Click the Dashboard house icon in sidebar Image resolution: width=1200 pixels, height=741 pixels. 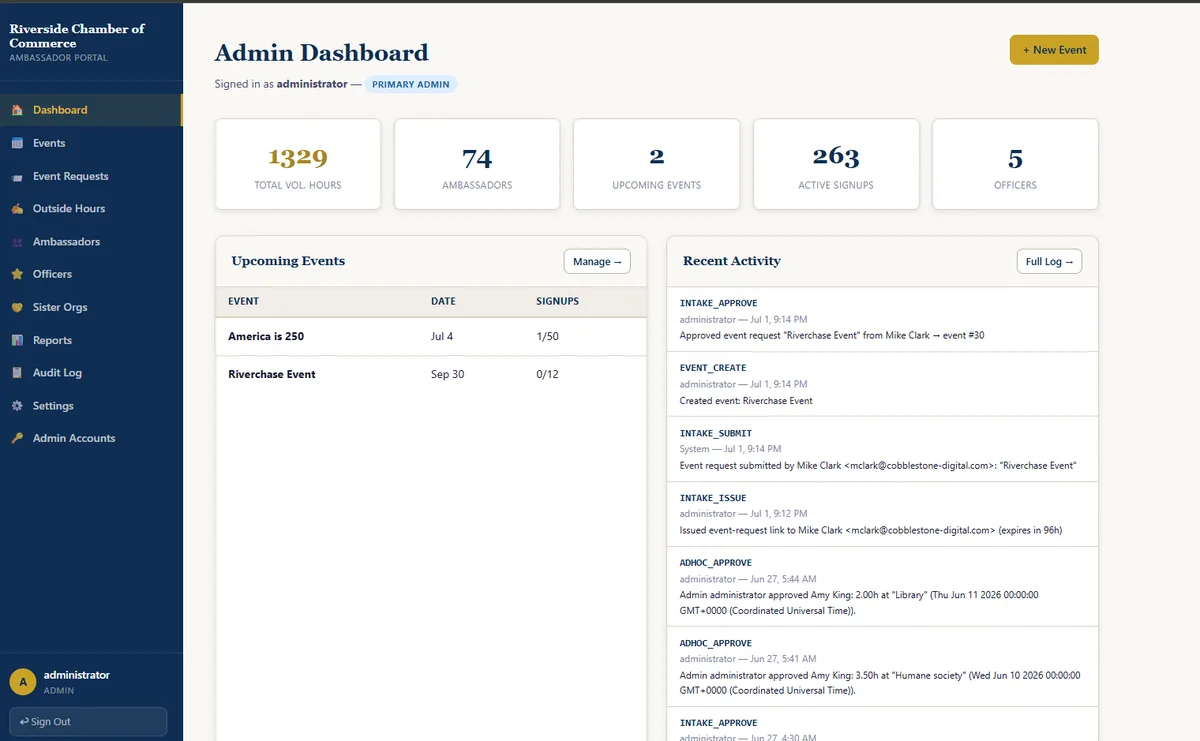[17, 110]
